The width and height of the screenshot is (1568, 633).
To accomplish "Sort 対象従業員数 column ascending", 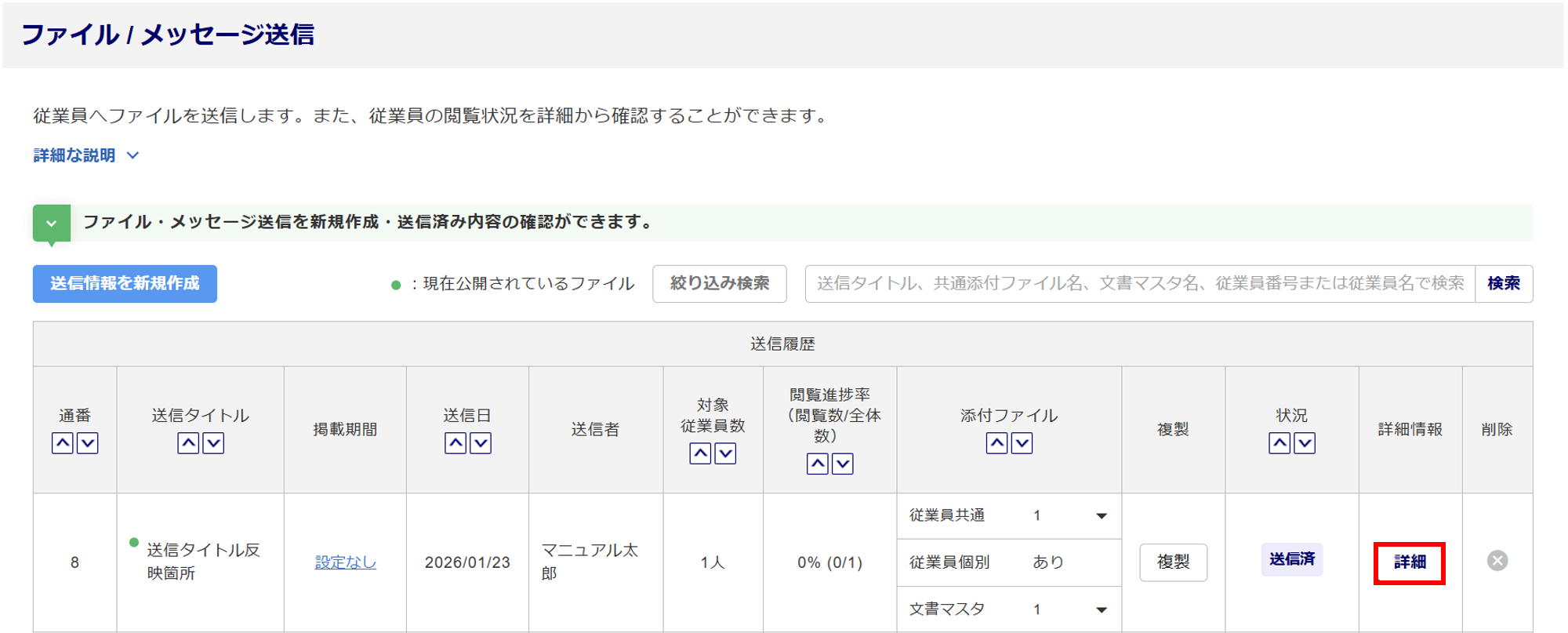I will [700, 453].
